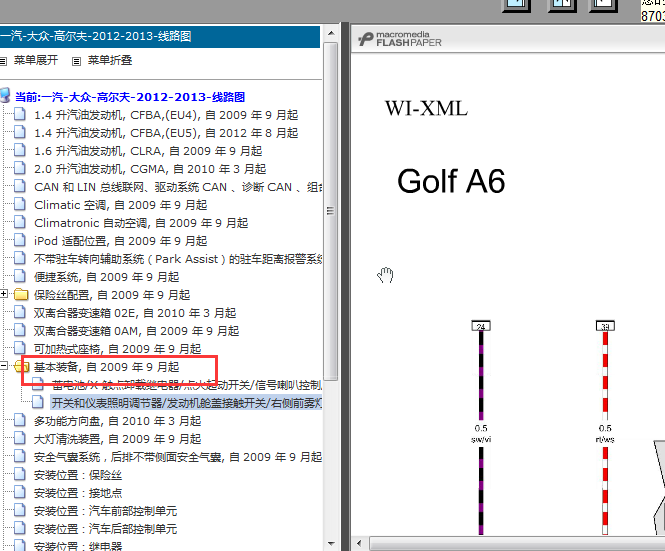Viewport: 665px width, 551px height.
Task: Open the current node 当前:一汽-大众-高尔夫-2012-2013-线路图
Action: 130,97
